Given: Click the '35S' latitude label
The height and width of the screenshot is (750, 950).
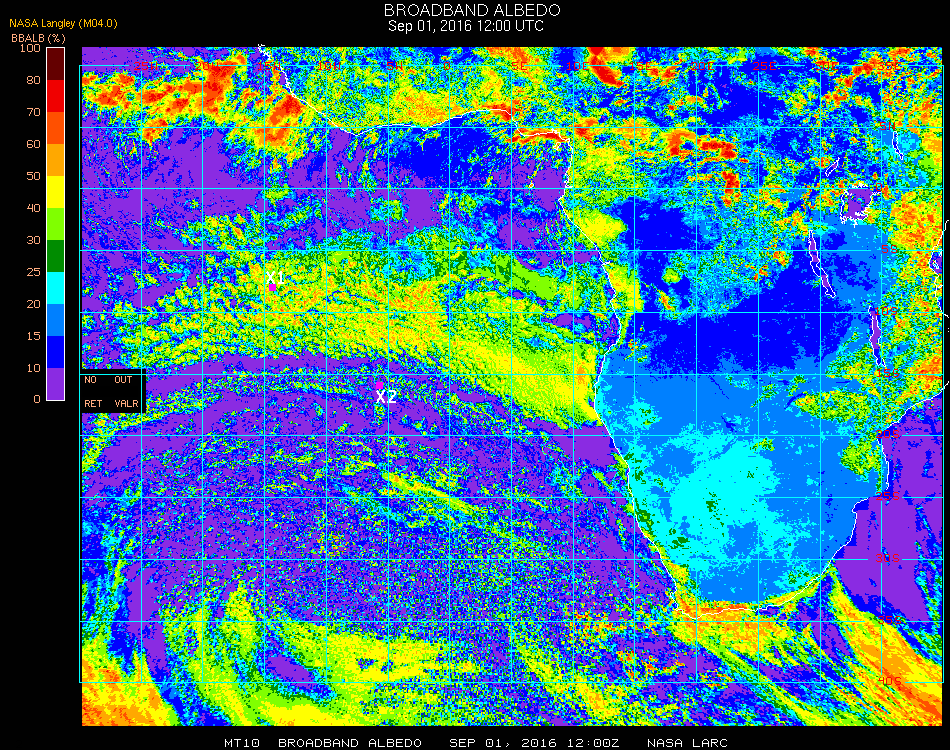Looking at the screenshot, I should tap(889, 620).
